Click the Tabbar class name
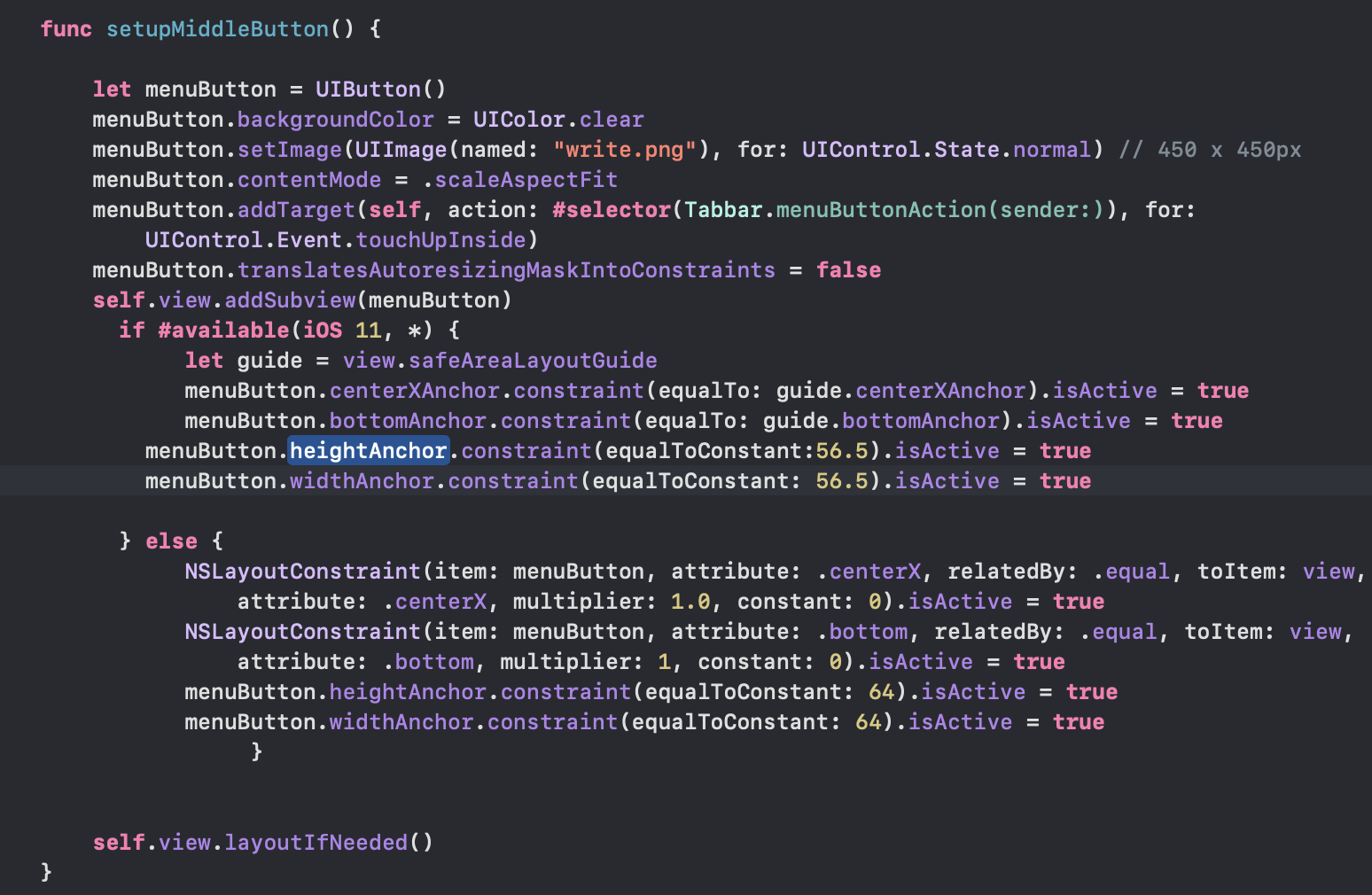This screenshot has height=895, width=1372. 723,210
